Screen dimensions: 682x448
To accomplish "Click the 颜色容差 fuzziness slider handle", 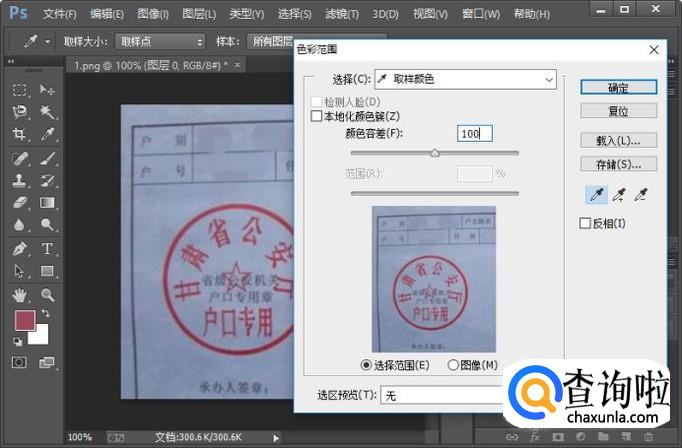I will point(435,153).
